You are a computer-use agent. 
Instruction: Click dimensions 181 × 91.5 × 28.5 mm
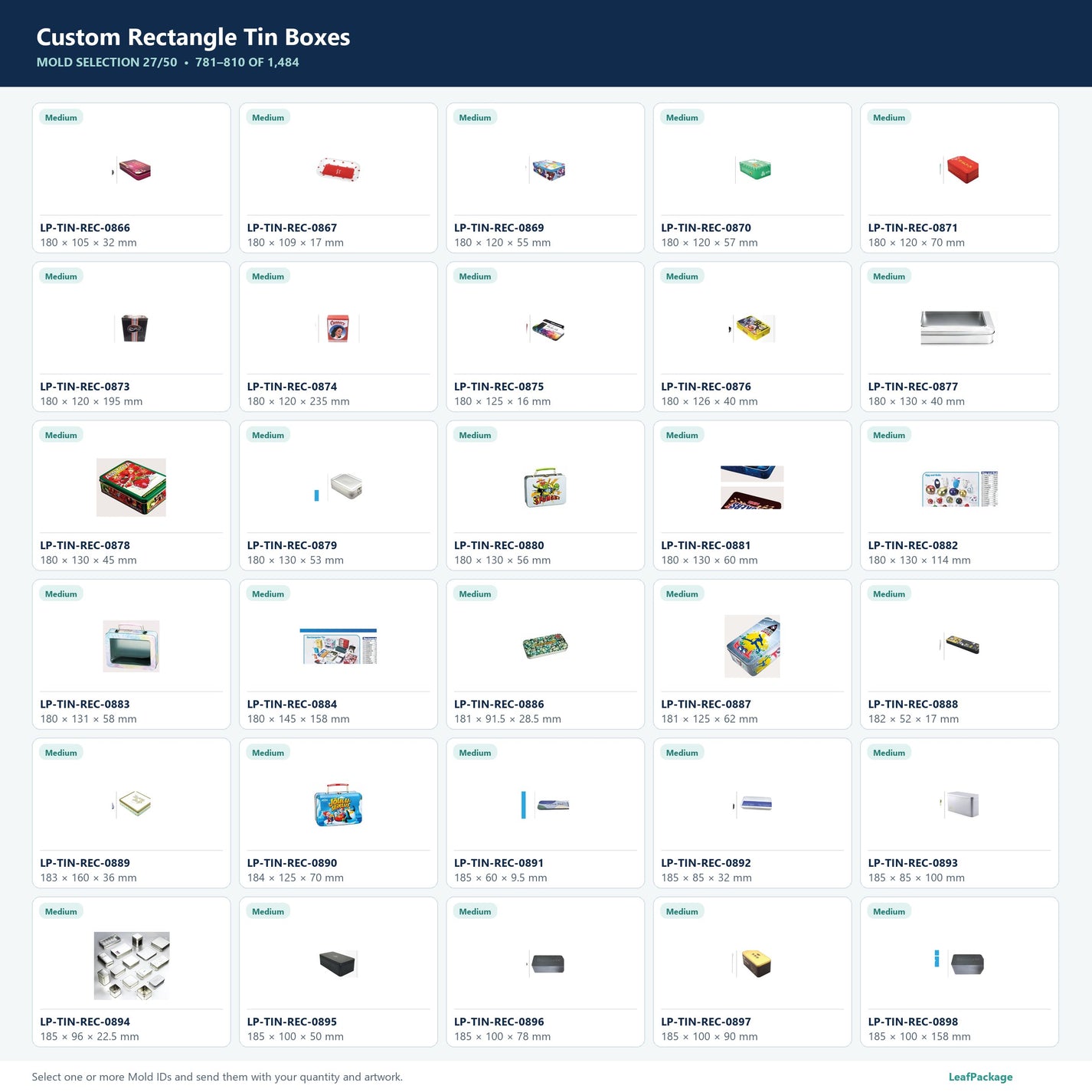tap(508, 719)
